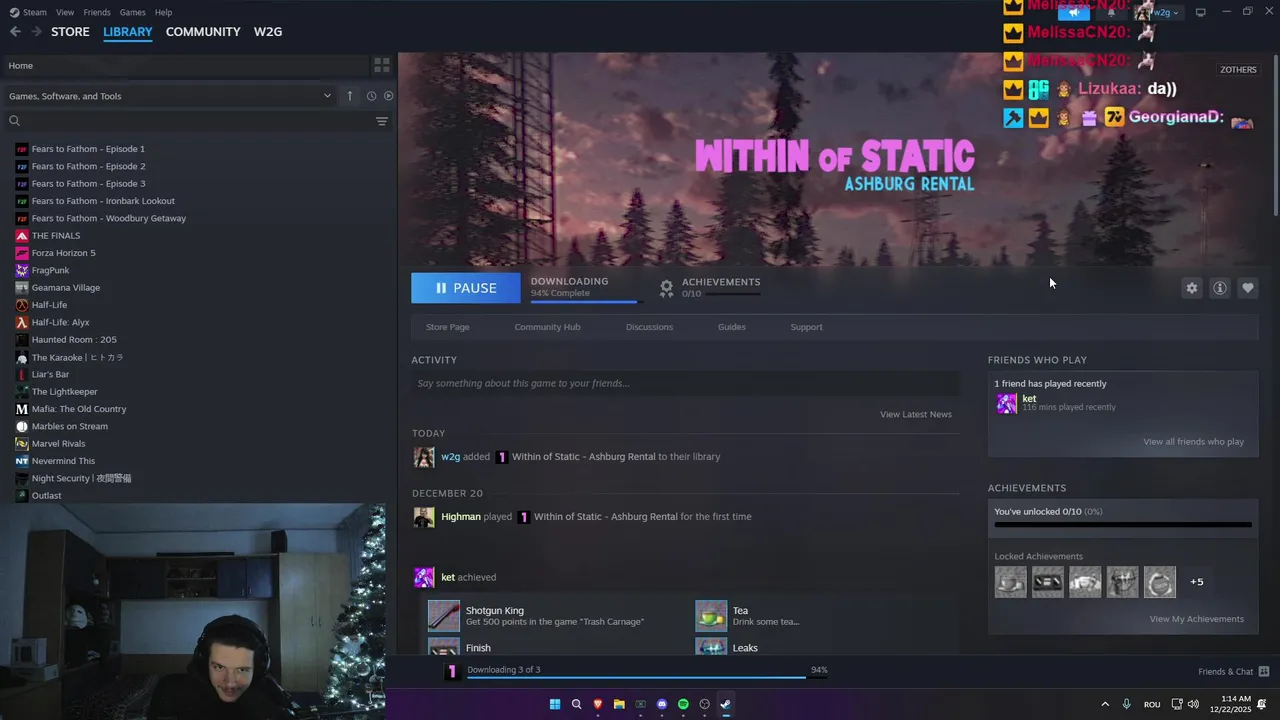Expand +5 more locked achievements
Image resolution: width=1280 pixels, height=720 pixels.
point(1196,582)
